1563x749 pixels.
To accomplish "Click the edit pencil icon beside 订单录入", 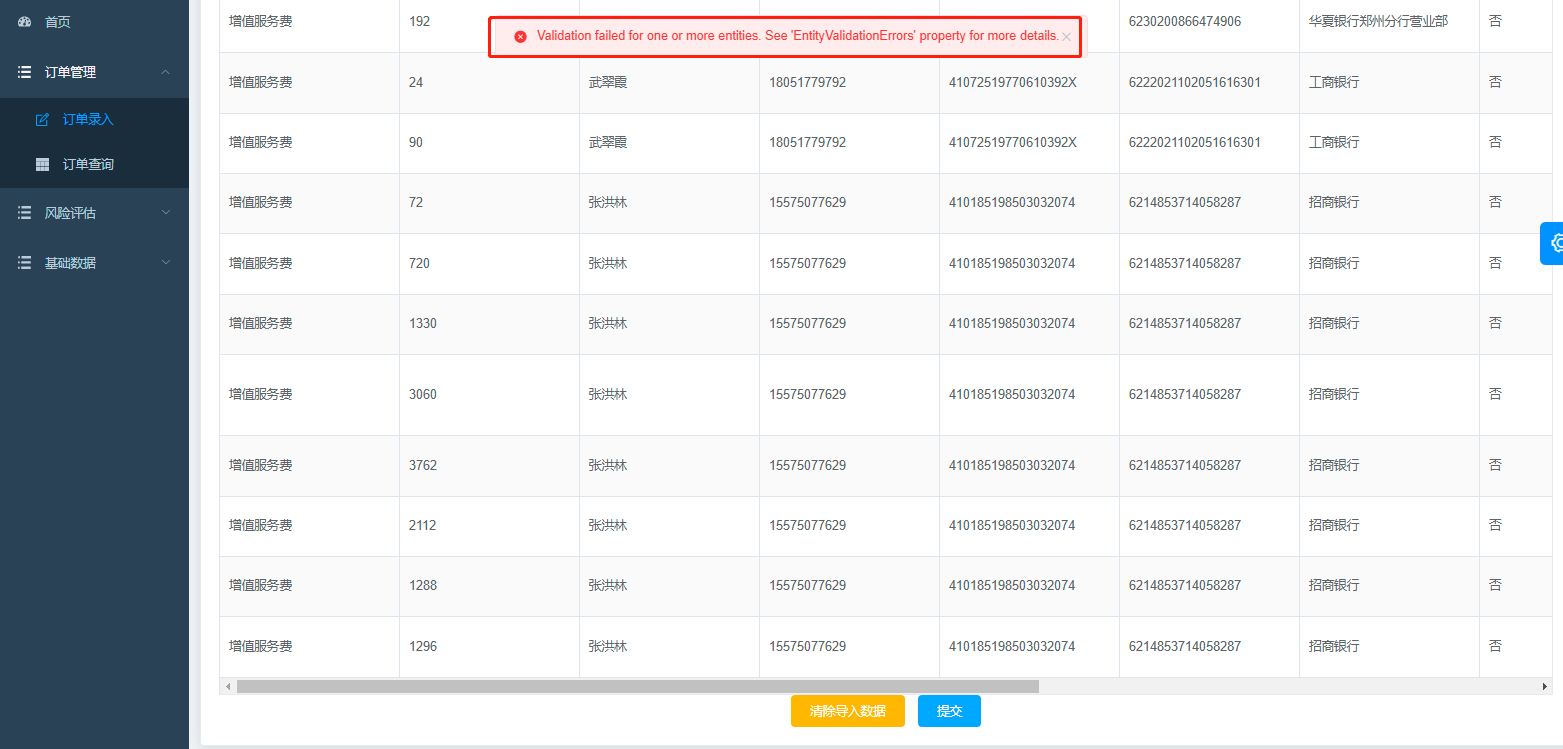I will (x=42, y=120).
